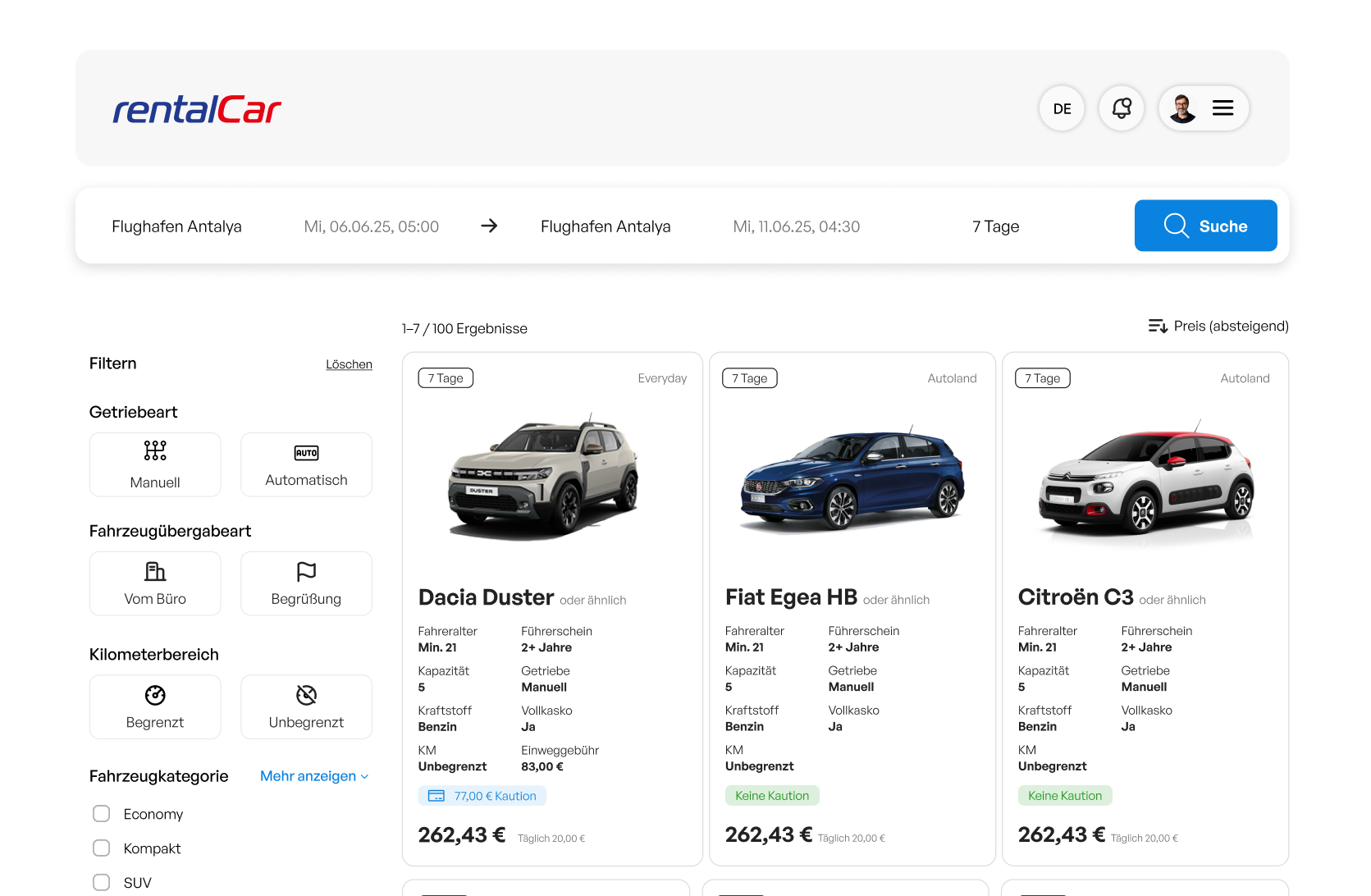The height and width of the screenshot is (896, 1371).
Task: Select the Citroën C3 title
Action: point(1076,597)
